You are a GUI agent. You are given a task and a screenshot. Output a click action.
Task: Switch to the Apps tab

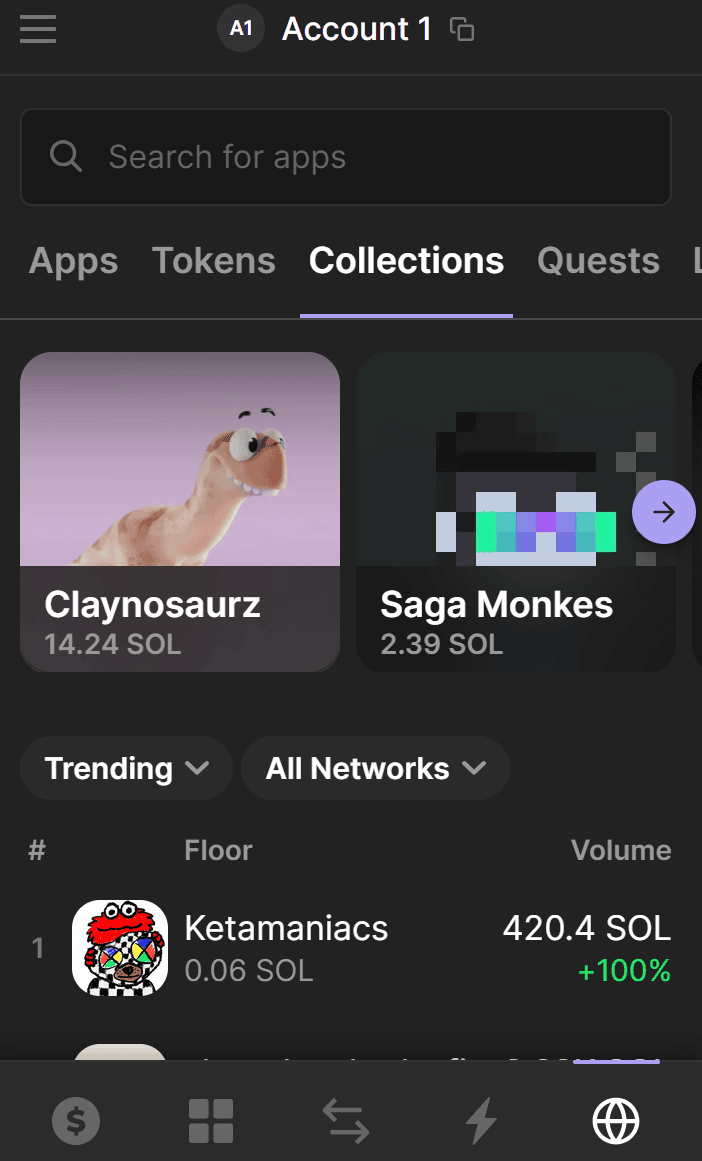(73, 261)
